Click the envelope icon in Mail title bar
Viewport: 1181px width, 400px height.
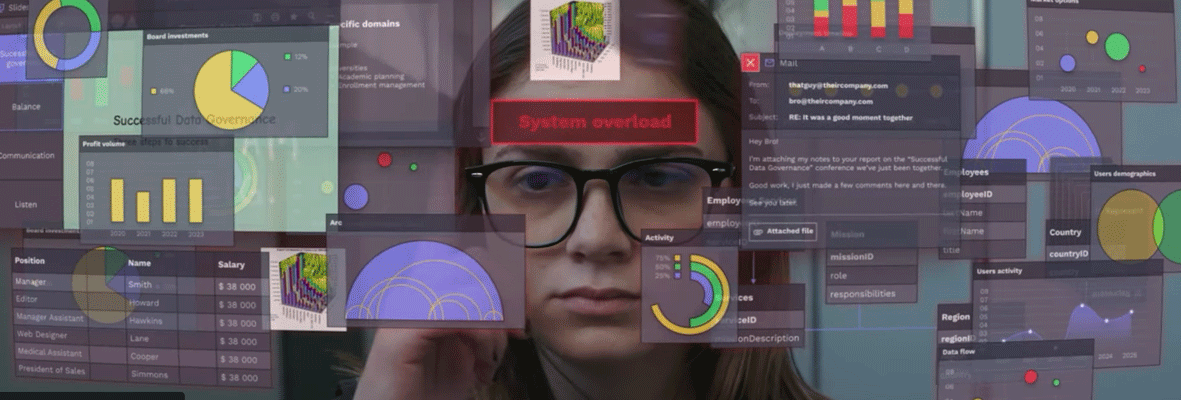pos(770,63)
